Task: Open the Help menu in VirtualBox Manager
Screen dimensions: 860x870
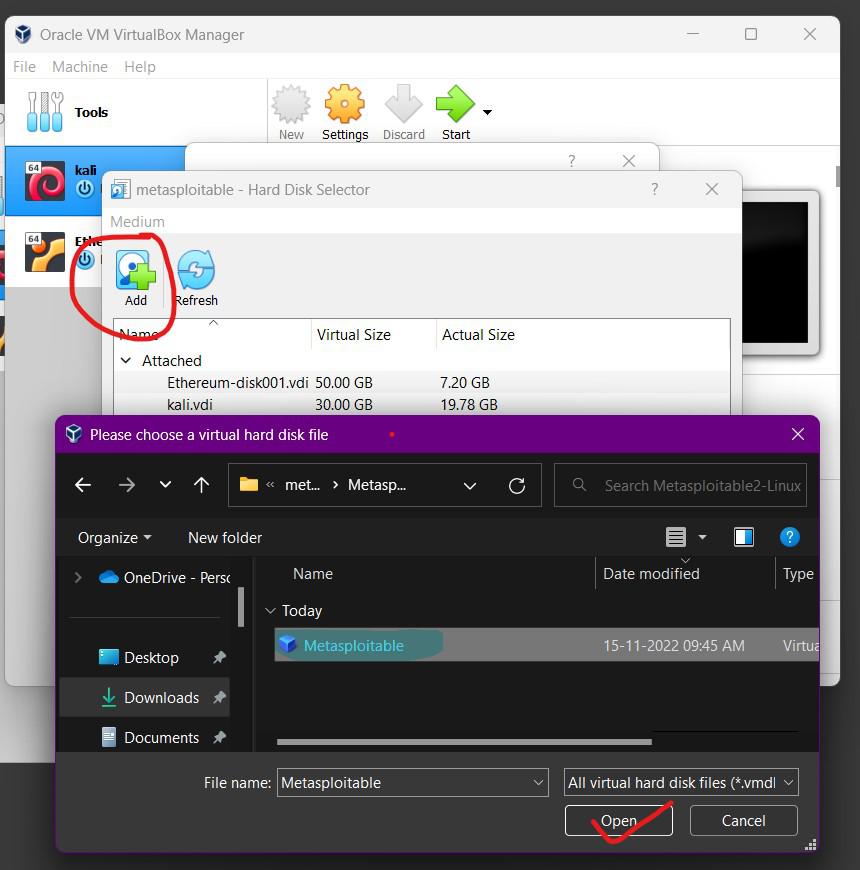Action: [x=140, y=67]
